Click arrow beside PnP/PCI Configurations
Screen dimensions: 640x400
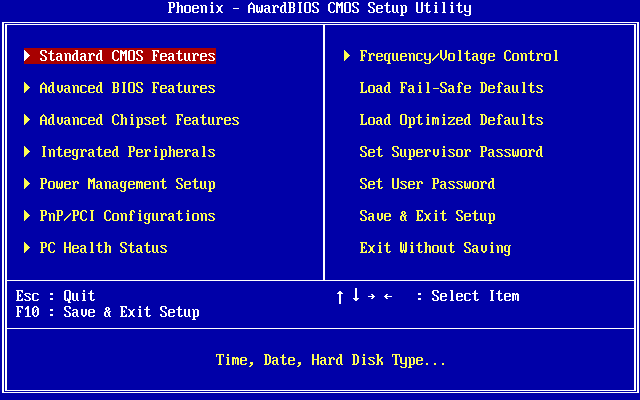coord(27,216)
